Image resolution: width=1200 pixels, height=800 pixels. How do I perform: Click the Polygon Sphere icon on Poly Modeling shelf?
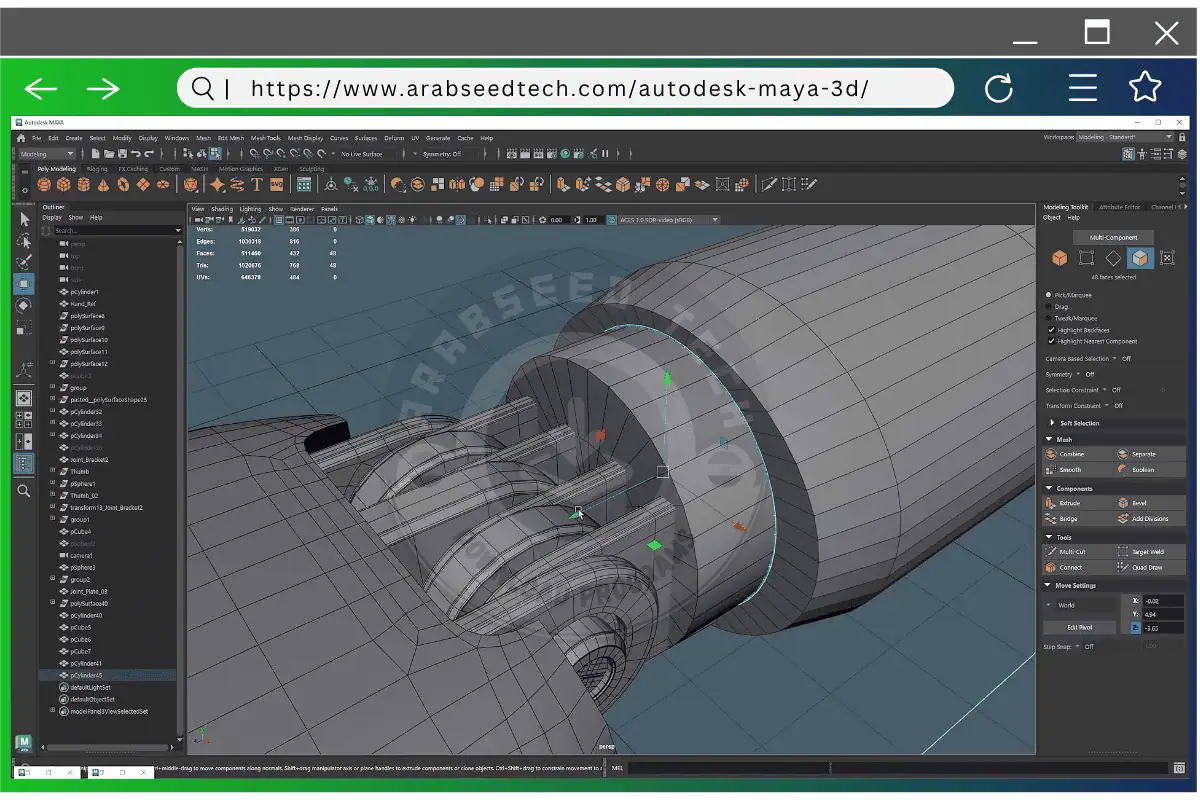coord(42,184)
